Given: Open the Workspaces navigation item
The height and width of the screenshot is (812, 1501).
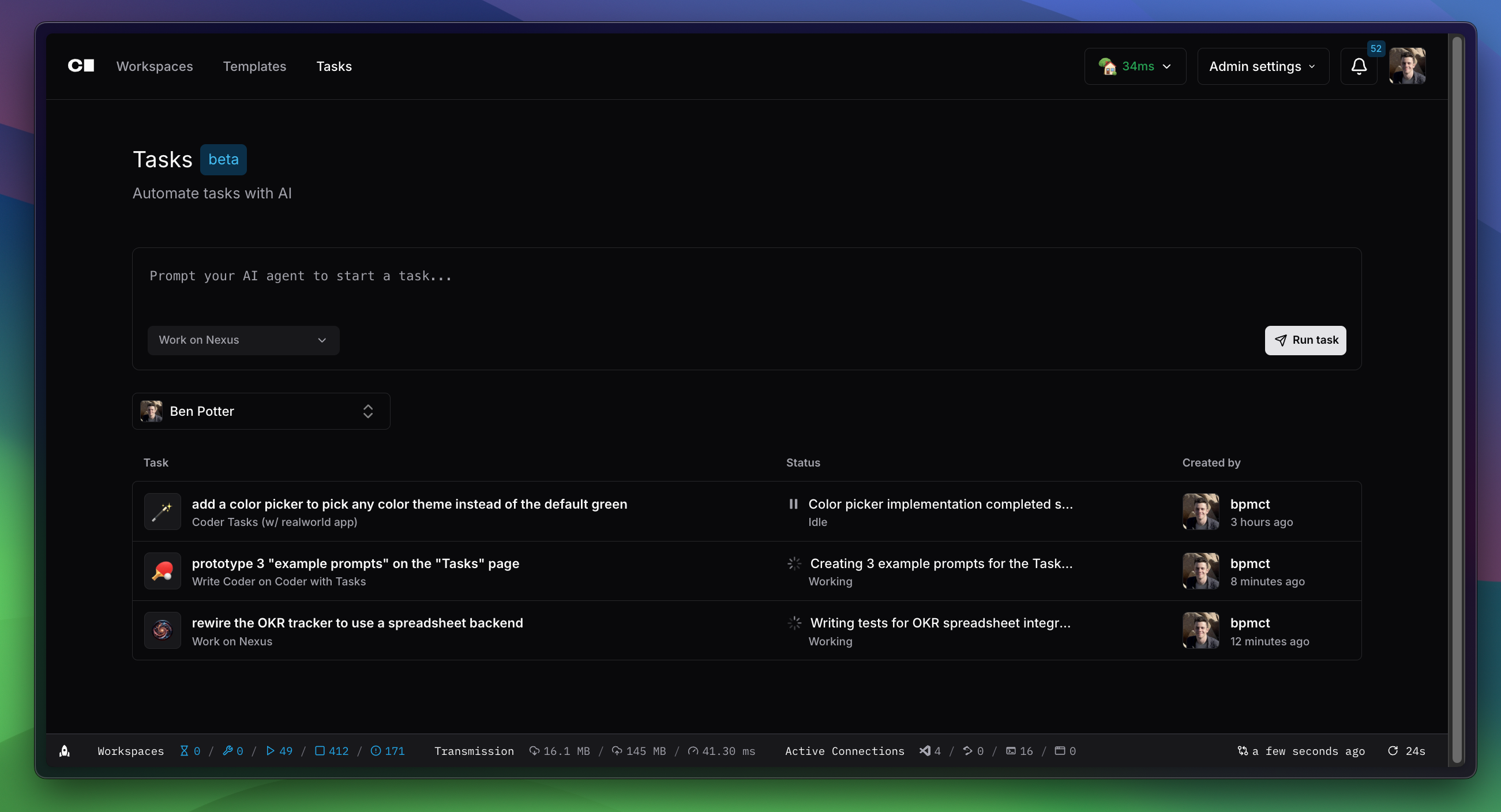Looking at the screenshot, I should [155, 66].
